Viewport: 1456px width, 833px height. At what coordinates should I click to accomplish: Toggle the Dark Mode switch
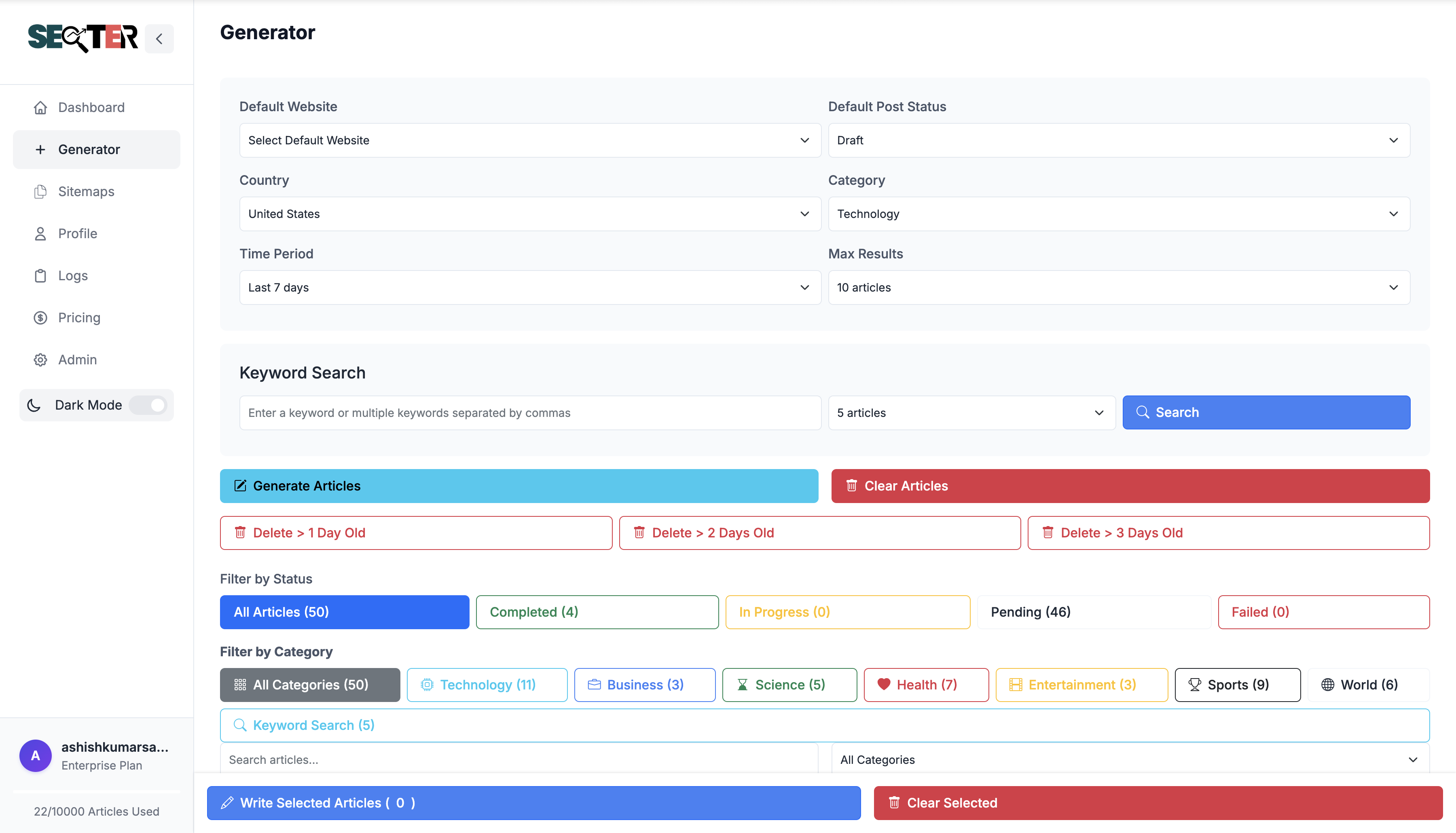point(149,405)
